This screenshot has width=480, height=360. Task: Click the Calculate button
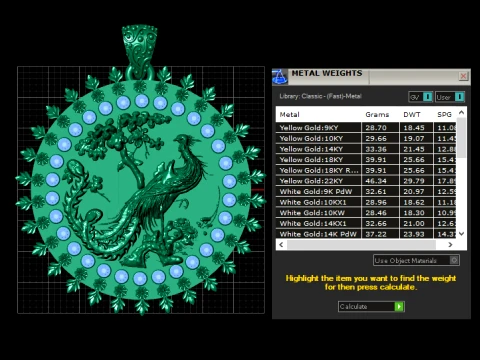click(x=371, y=306)
